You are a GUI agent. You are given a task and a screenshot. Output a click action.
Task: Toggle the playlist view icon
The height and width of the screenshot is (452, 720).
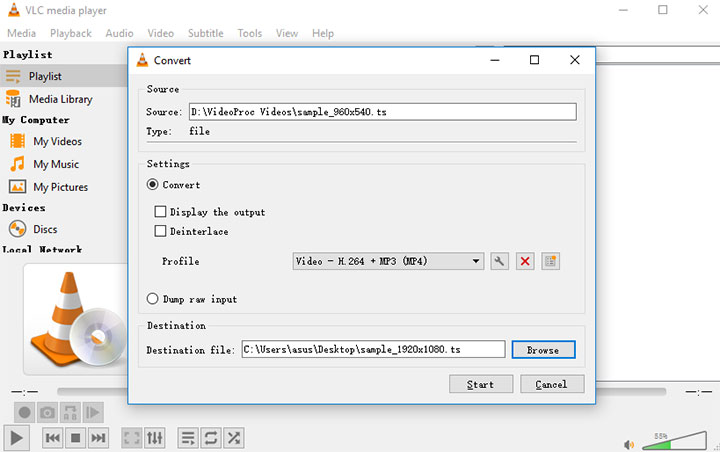point(188,438)
